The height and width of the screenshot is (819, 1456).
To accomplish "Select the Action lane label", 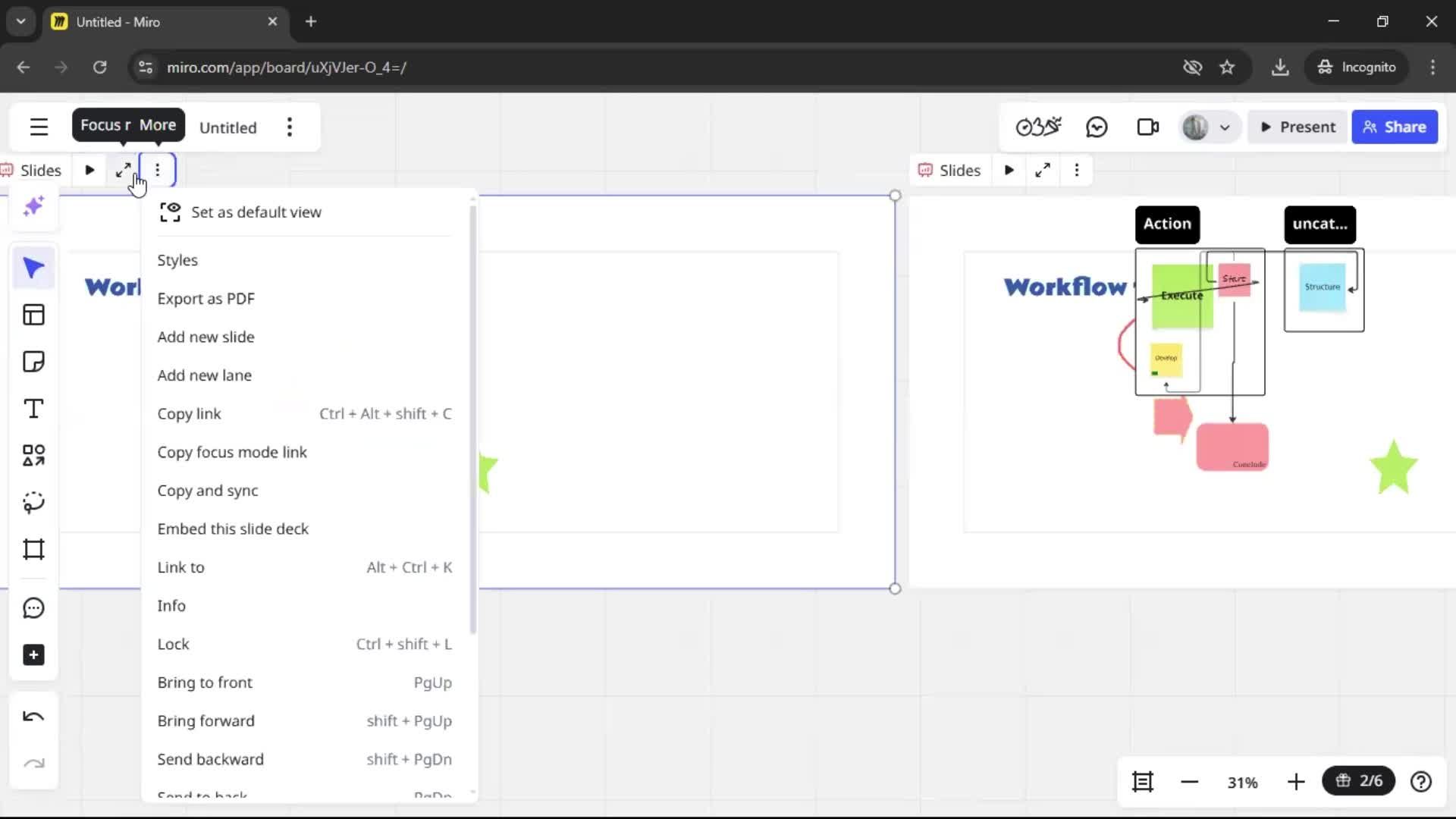I will (x=1167, y=224).
